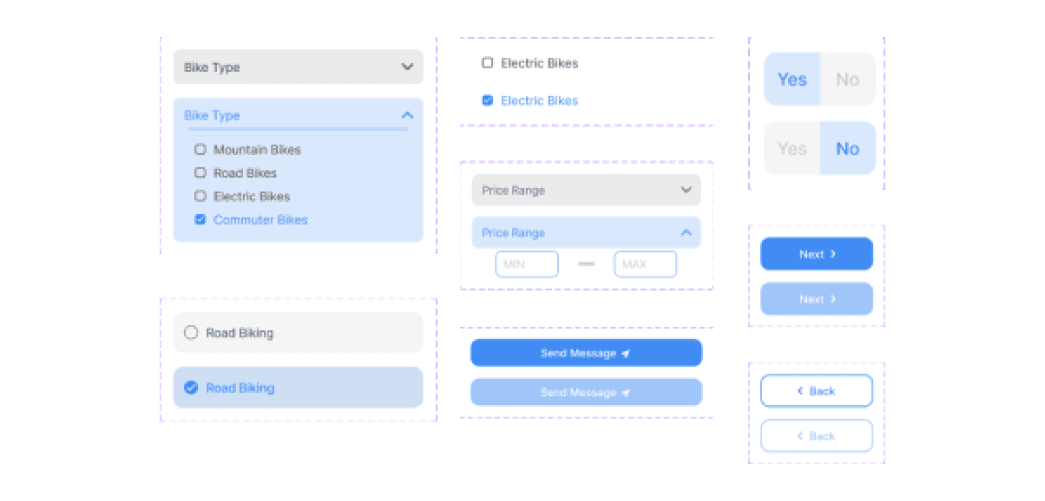The width and height of the screenshot is (1045, 501).
Task: Select the unselected Road Biking radio option
Action: coord(191,333)
